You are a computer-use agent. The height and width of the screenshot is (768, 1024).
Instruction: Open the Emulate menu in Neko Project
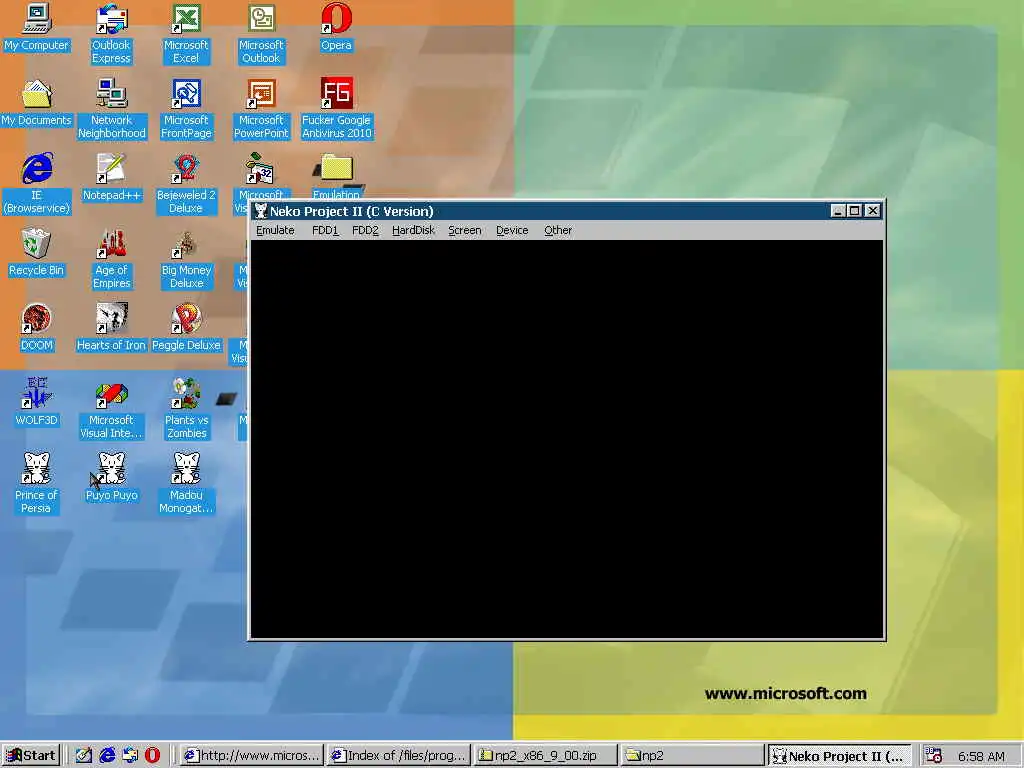pos(275,231)
